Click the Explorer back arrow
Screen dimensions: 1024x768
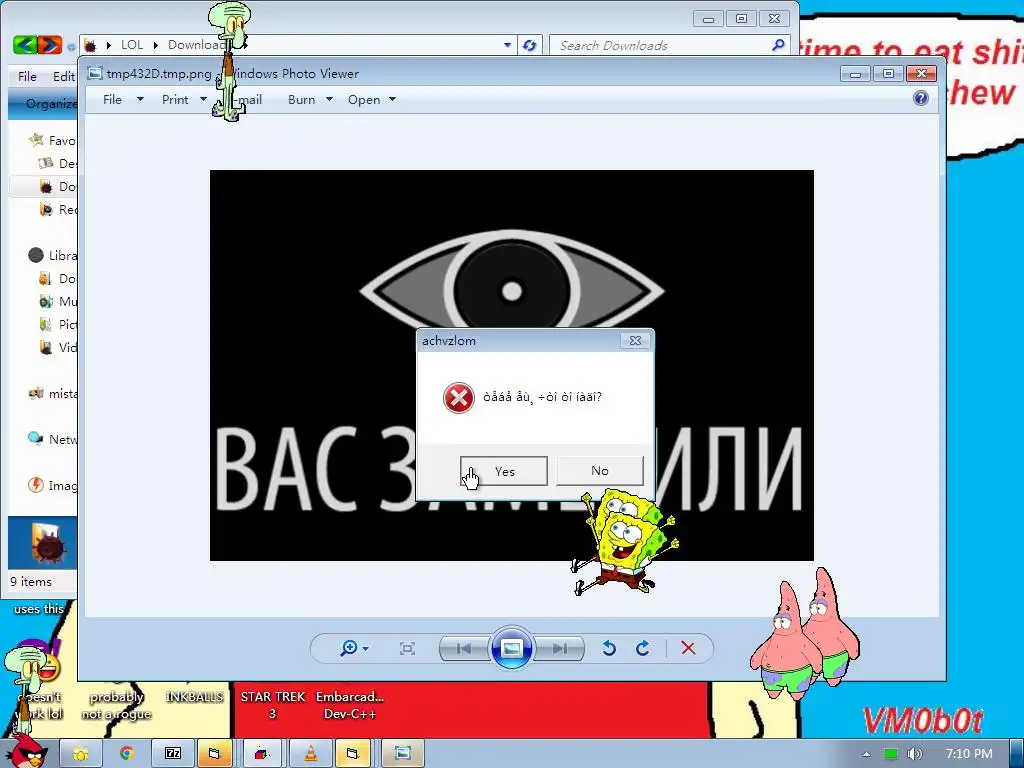pos(24,44)
